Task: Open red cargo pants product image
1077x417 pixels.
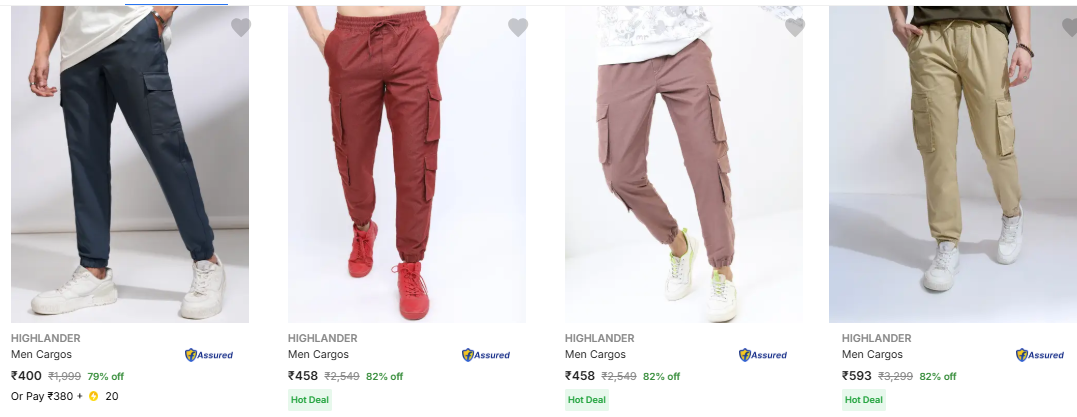Action: click(x=407, y=164)
